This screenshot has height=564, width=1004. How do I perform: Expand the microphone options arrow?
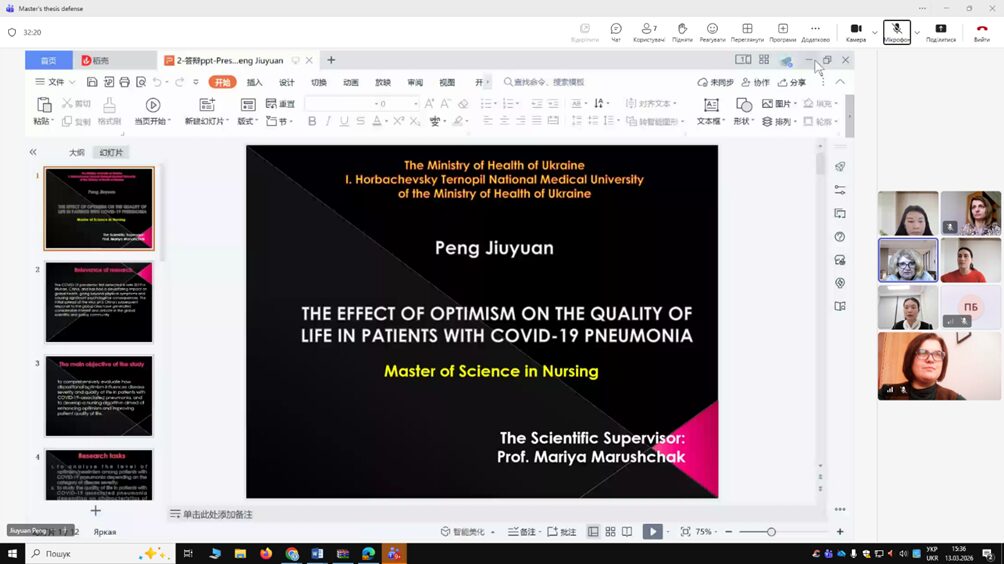(x=917, y=33)
